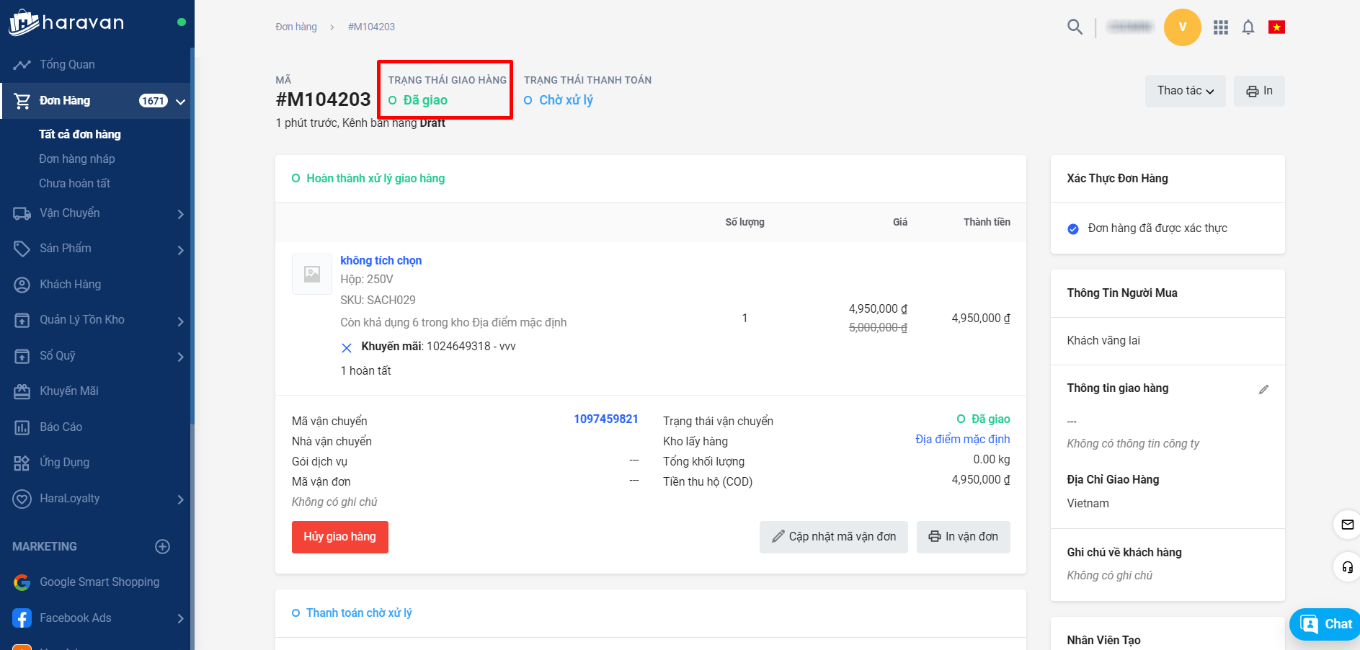Click the product image thumbnail placeholder
Image resolution: width=1360 pixels, height=650 pixels.
[312, 274]
